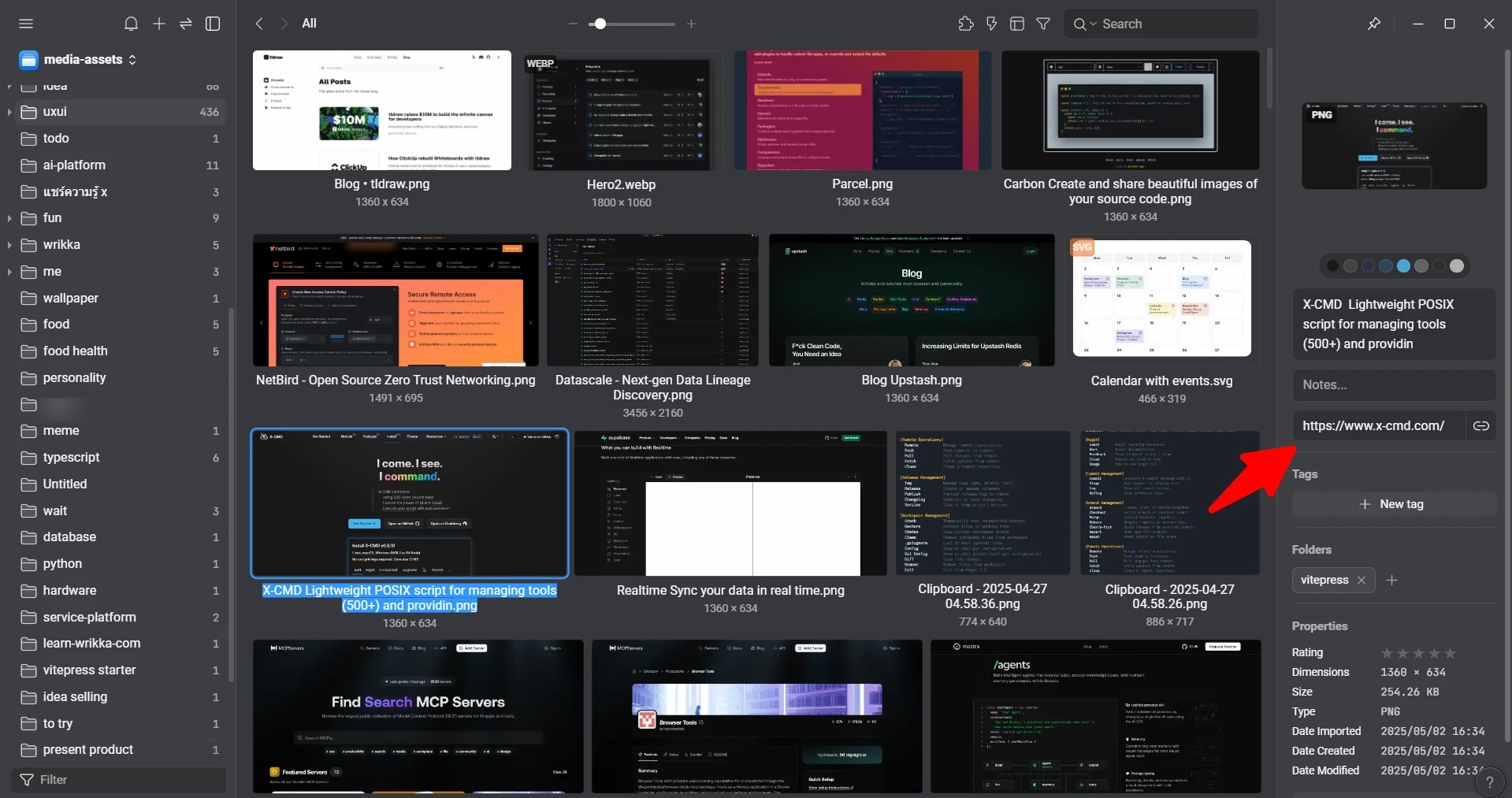Expand the uxui folder

click(x=9, y=112)
